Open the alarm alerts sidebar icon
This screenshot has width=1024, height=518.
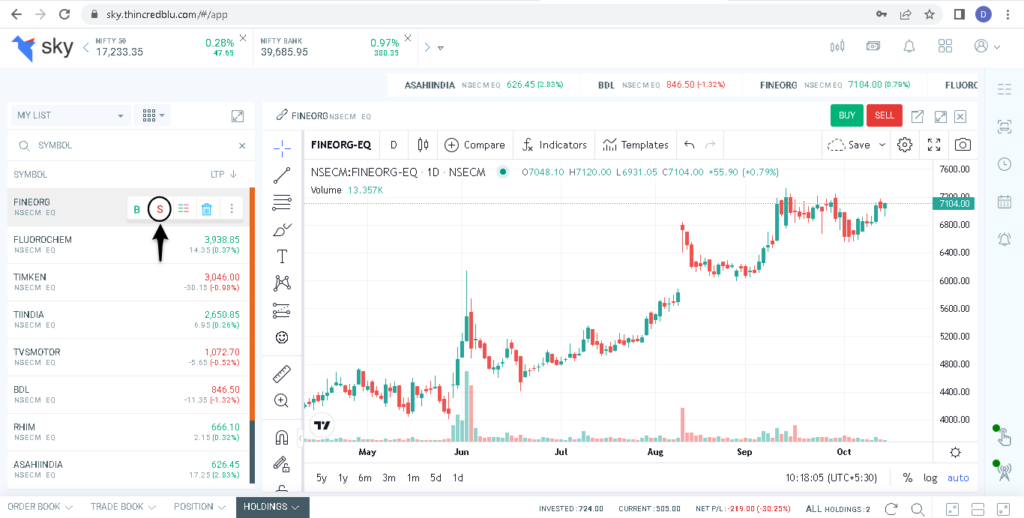1004,239
